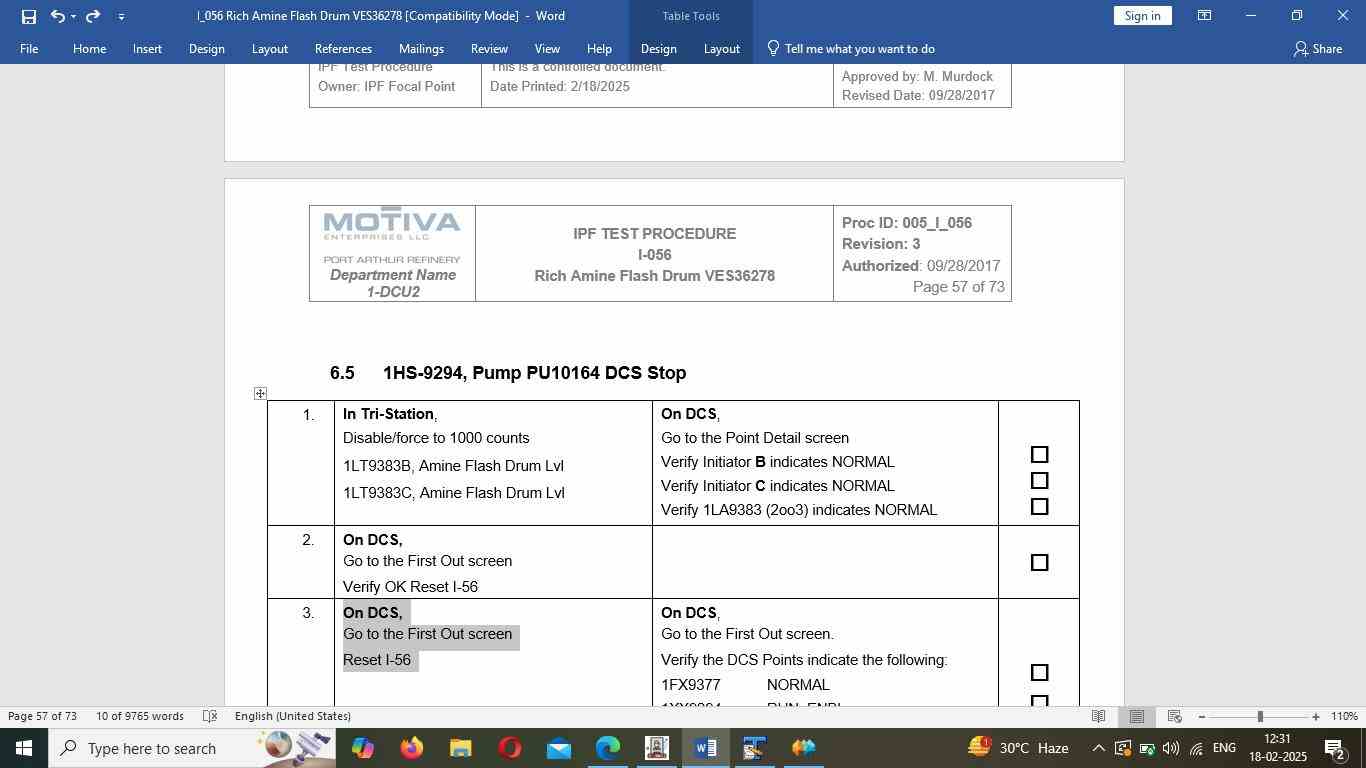Viewport: 1366px width, 768px height.
Task: Click the Word icon in taskbar
Action: 705,748
